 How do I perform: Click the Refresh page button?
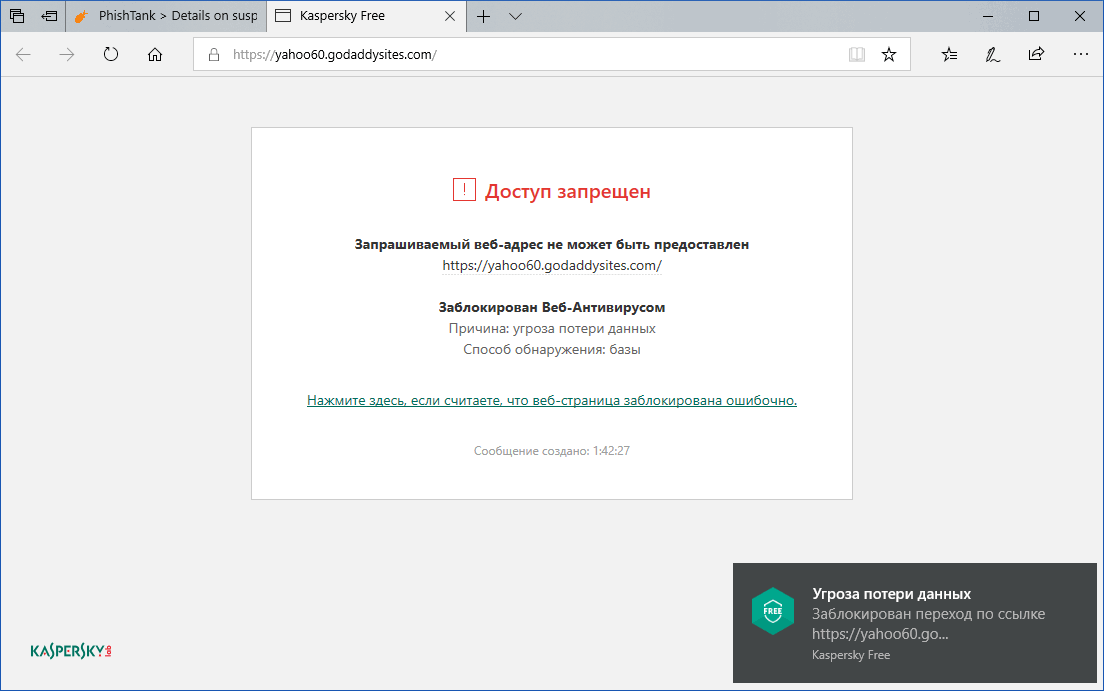[x=110, y=54]
